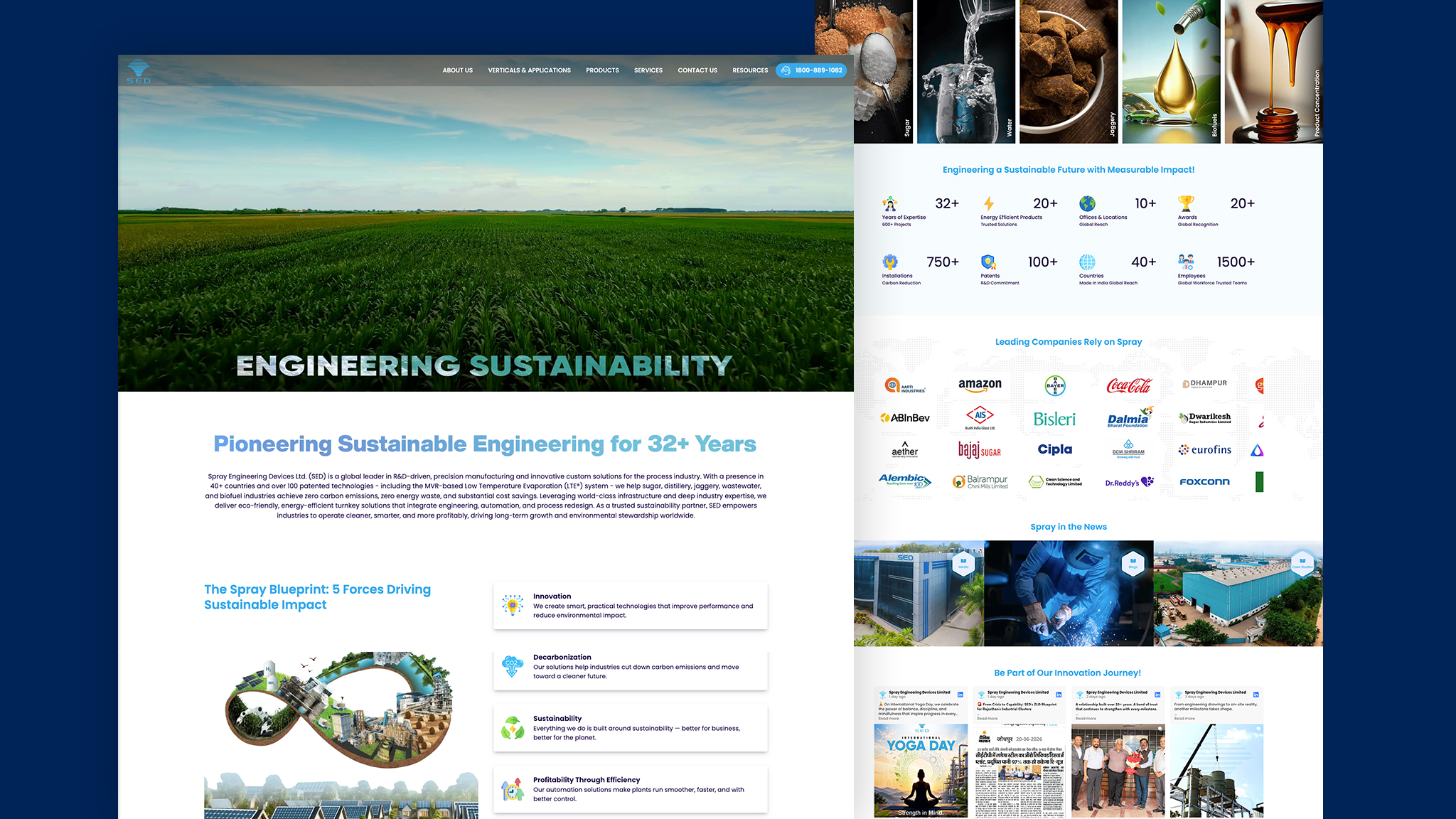
Task: Click the Bisleri client logo
Action: click(1055, 419)
